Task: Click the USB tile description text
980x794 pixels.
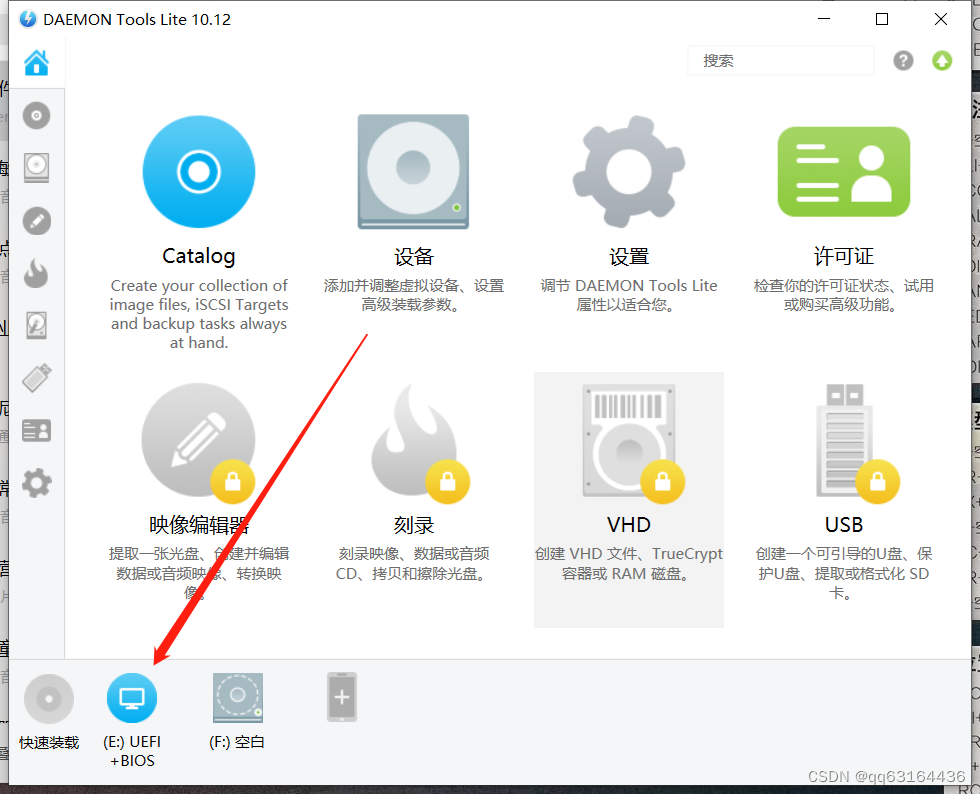Action: click(x=844, y=573)
